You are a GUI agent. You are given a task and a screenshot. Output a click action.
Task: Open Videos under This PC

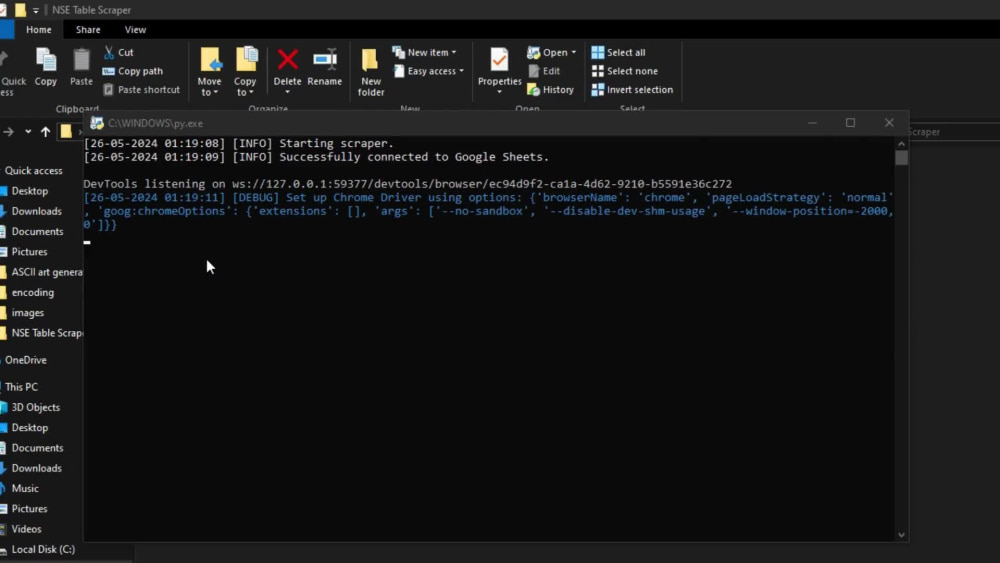coord(26,529)
